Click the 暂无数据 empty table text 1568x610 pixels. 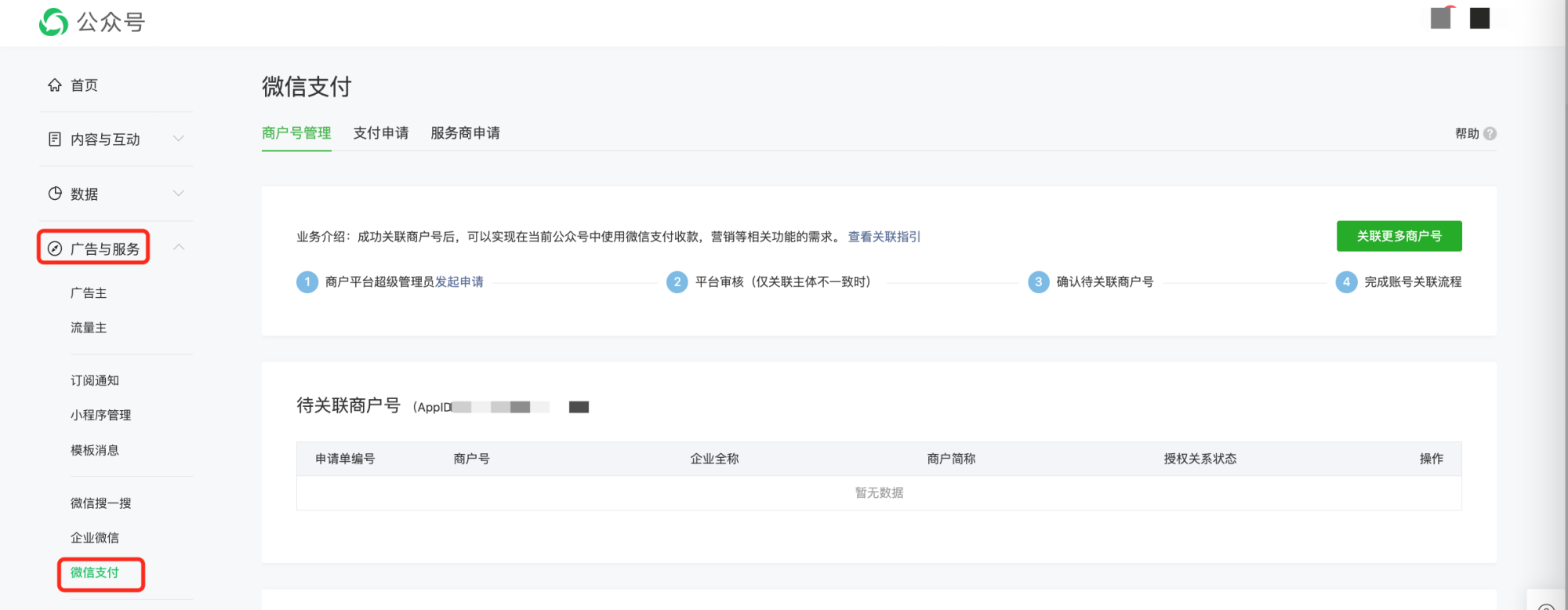click(x=880, y=492)
